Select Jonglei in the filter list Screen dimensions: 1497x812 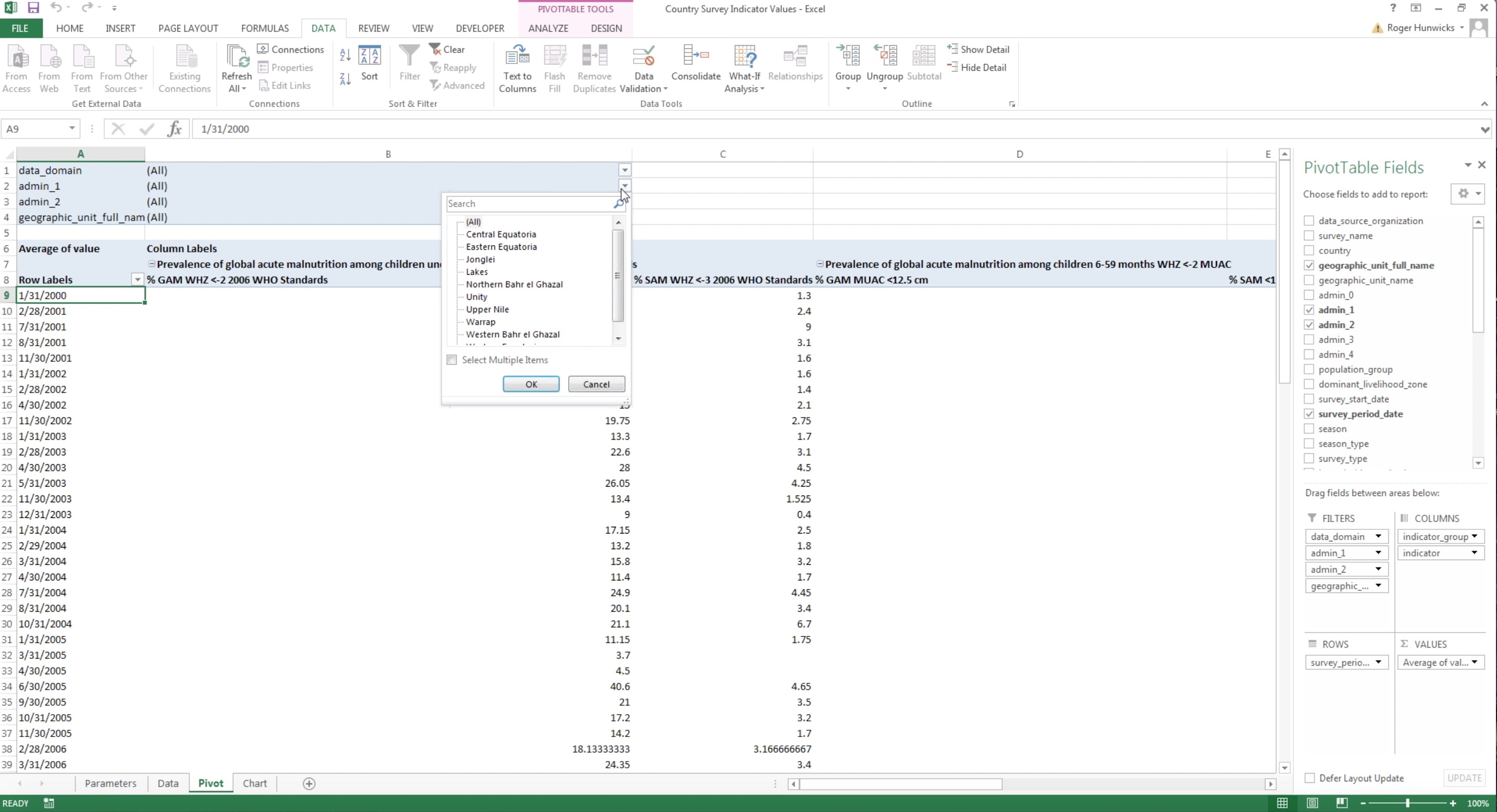pyautogui.click(x=480, y=259)
